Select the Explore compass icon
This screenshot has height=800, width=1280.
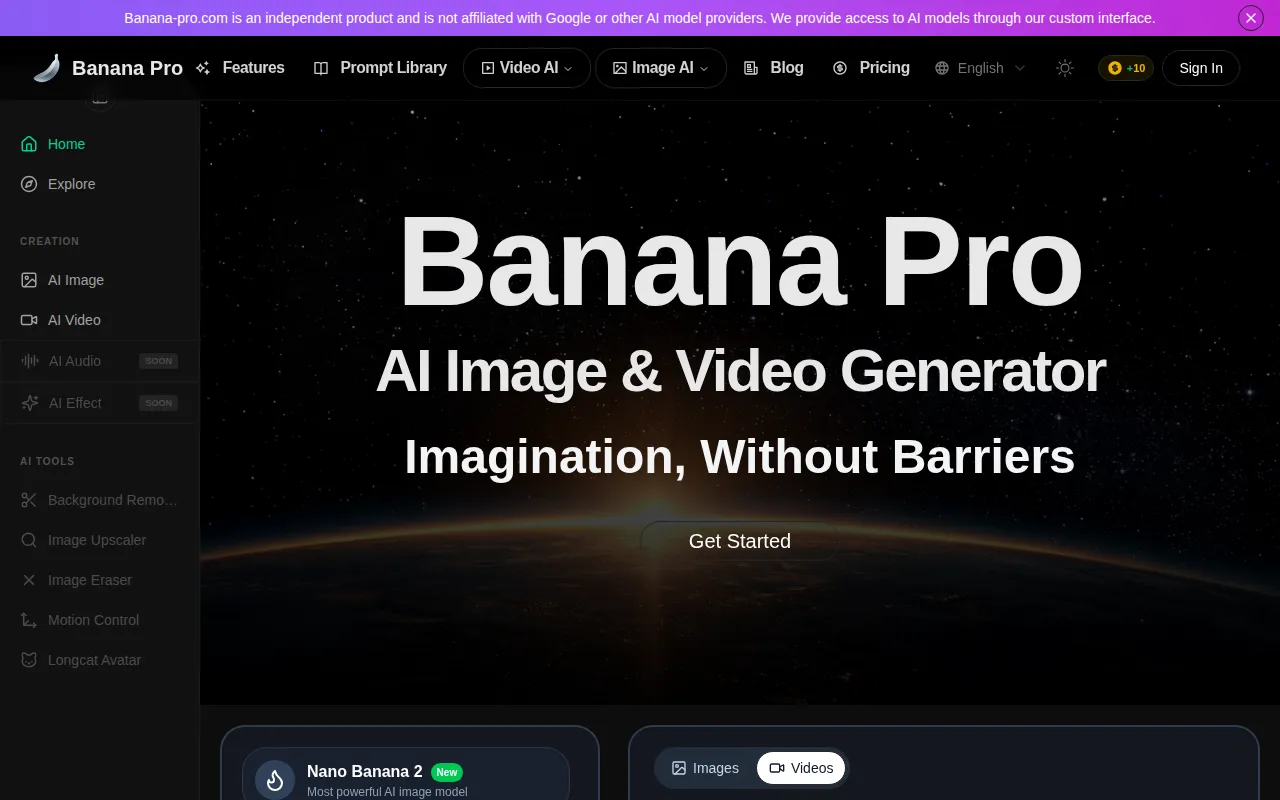click(29, 184)
